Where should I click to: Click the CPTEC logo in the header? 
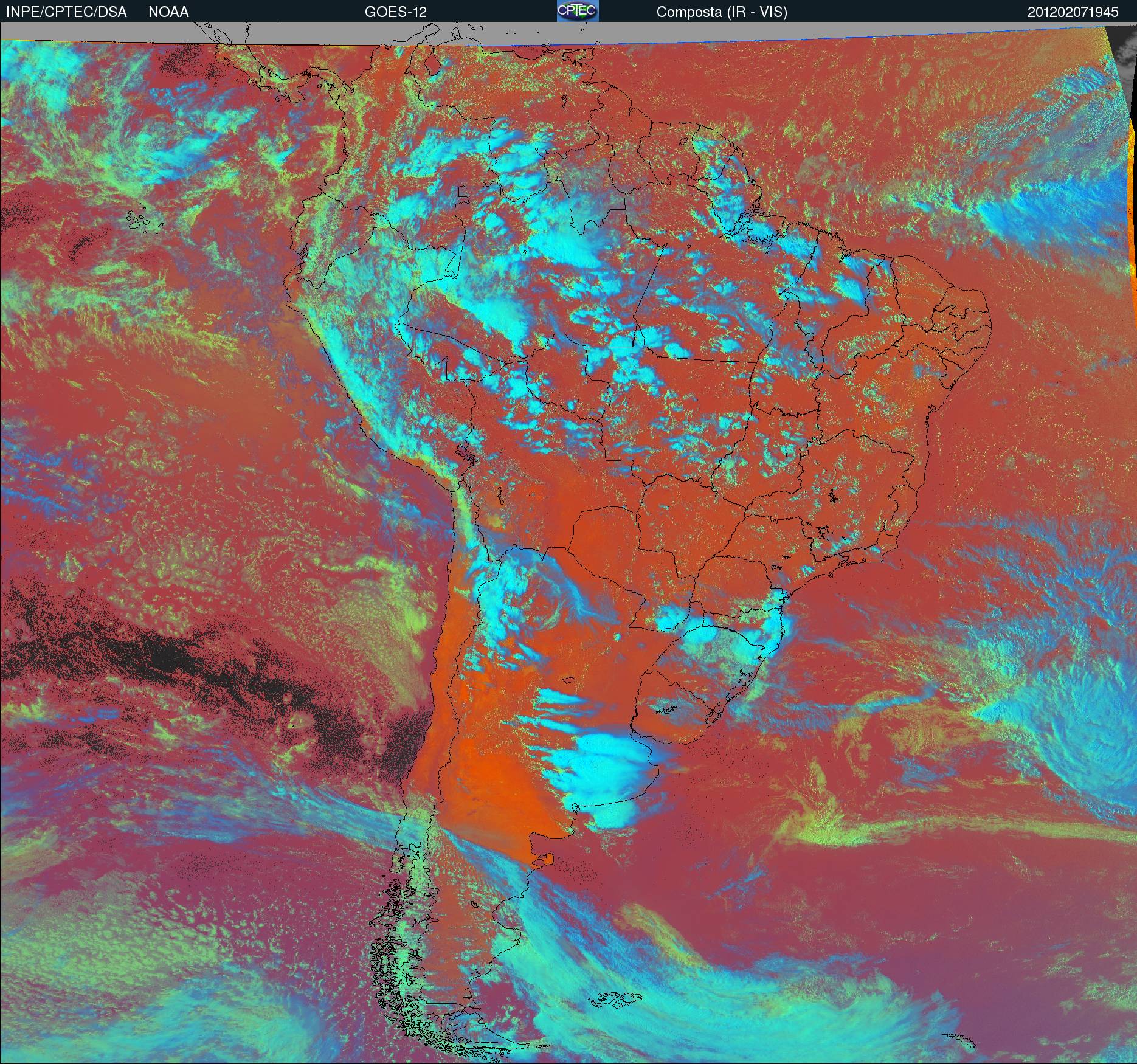(578, 11)
